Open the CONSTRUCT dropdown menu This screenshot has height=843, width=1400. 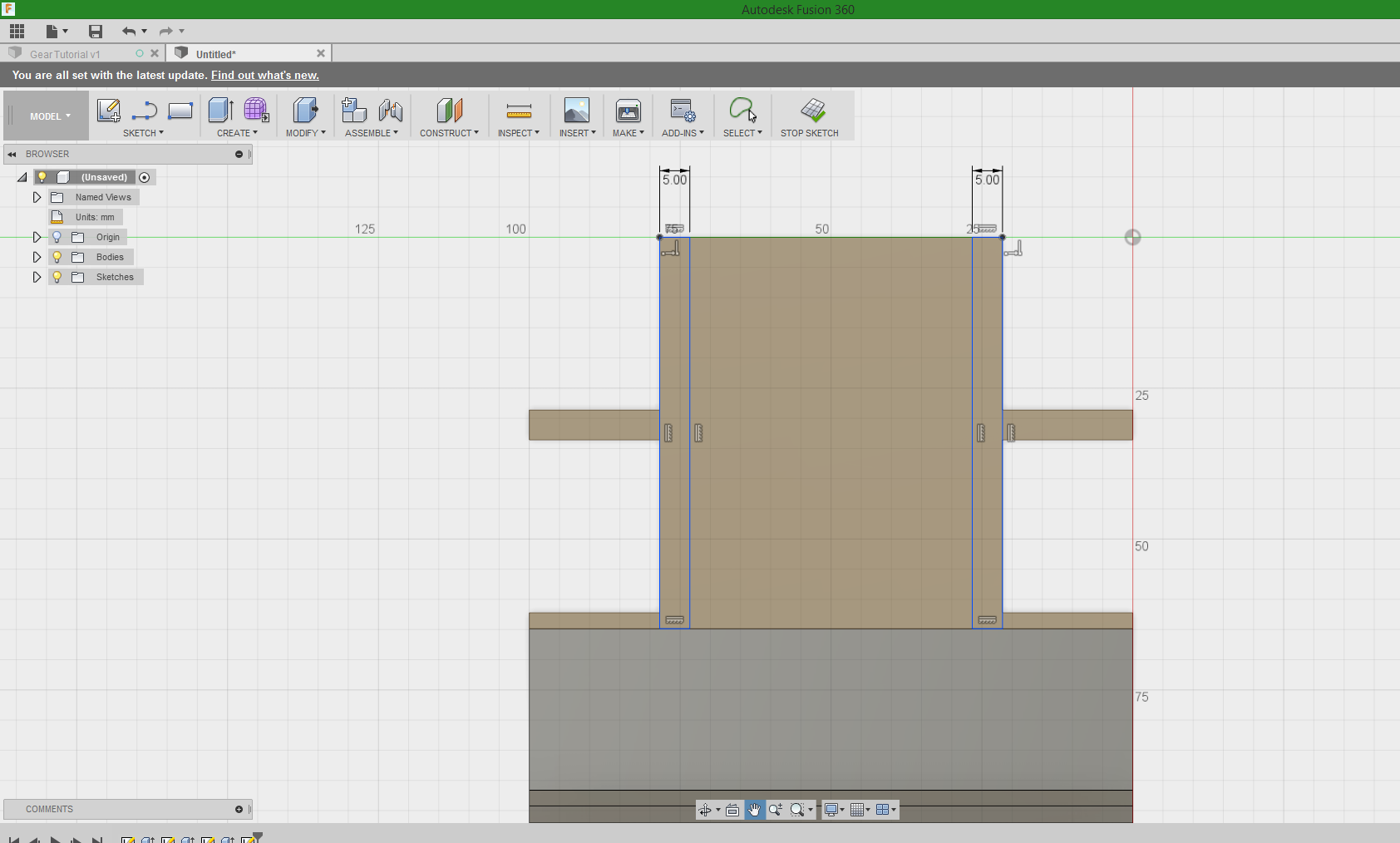point(449,133)
